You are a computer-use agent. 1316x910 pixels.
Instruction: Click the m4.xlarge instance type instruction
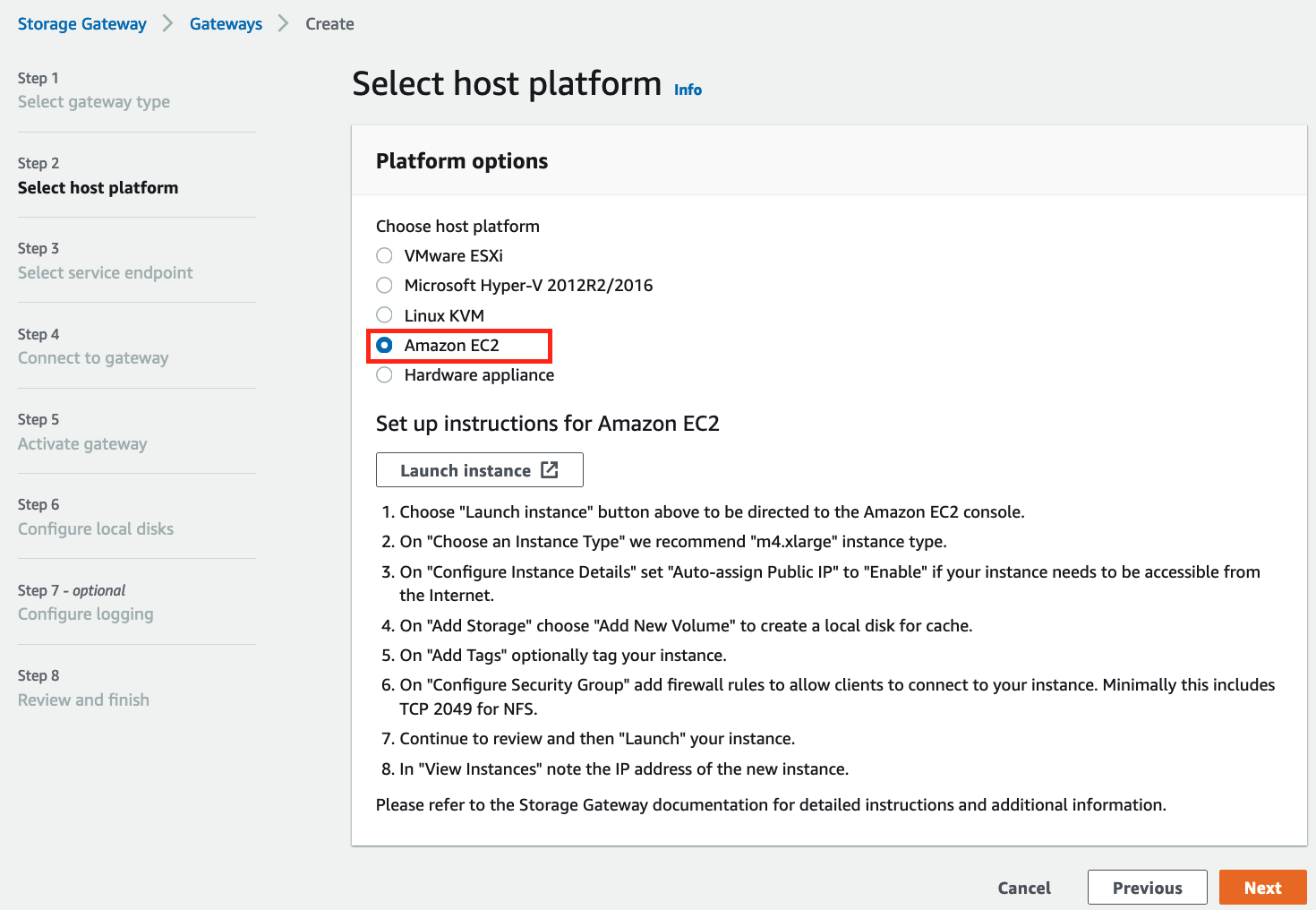point(673,541)
